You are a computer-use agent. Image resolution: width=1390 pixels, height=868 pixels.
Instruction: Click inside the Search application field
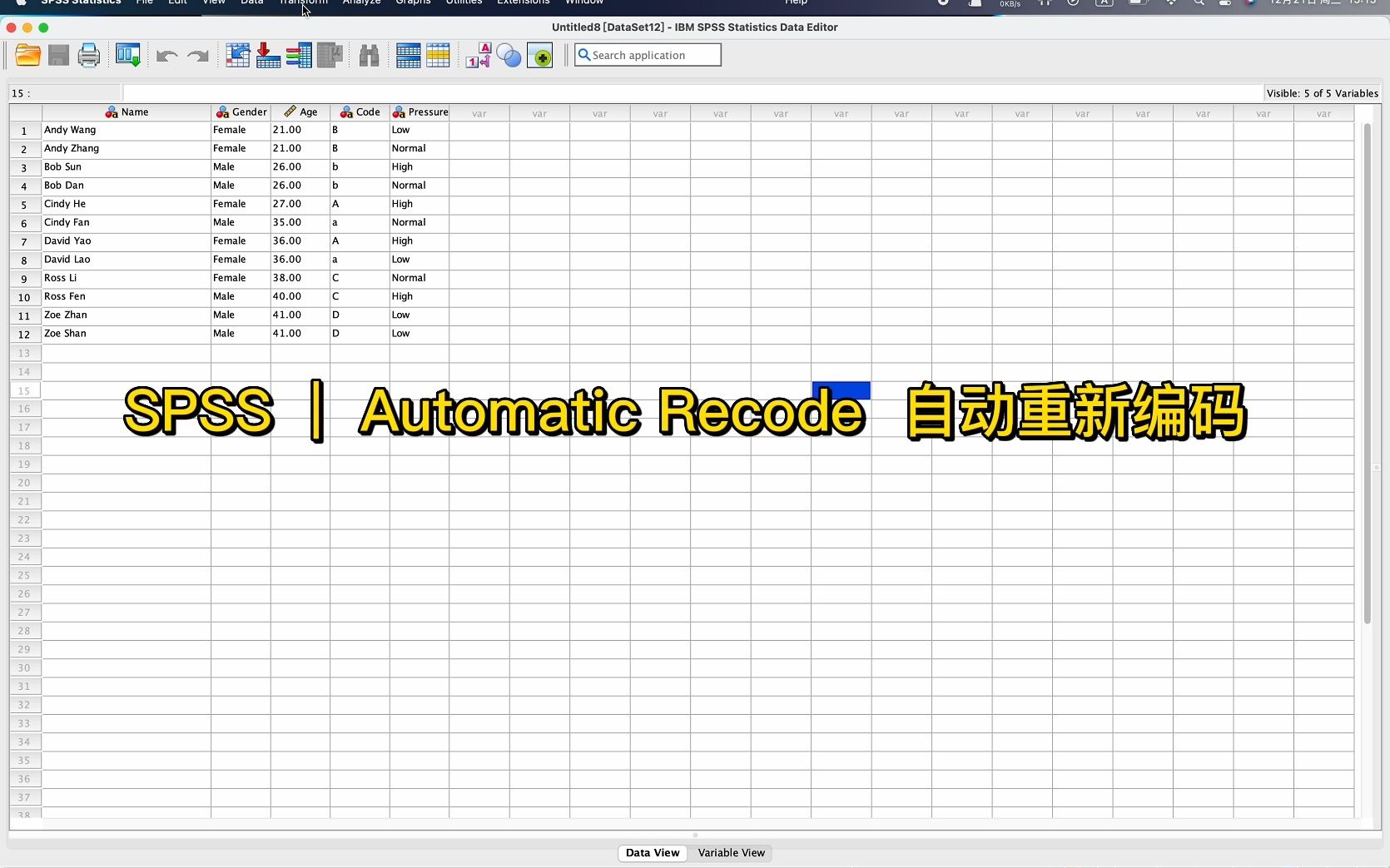pos(654,55)
